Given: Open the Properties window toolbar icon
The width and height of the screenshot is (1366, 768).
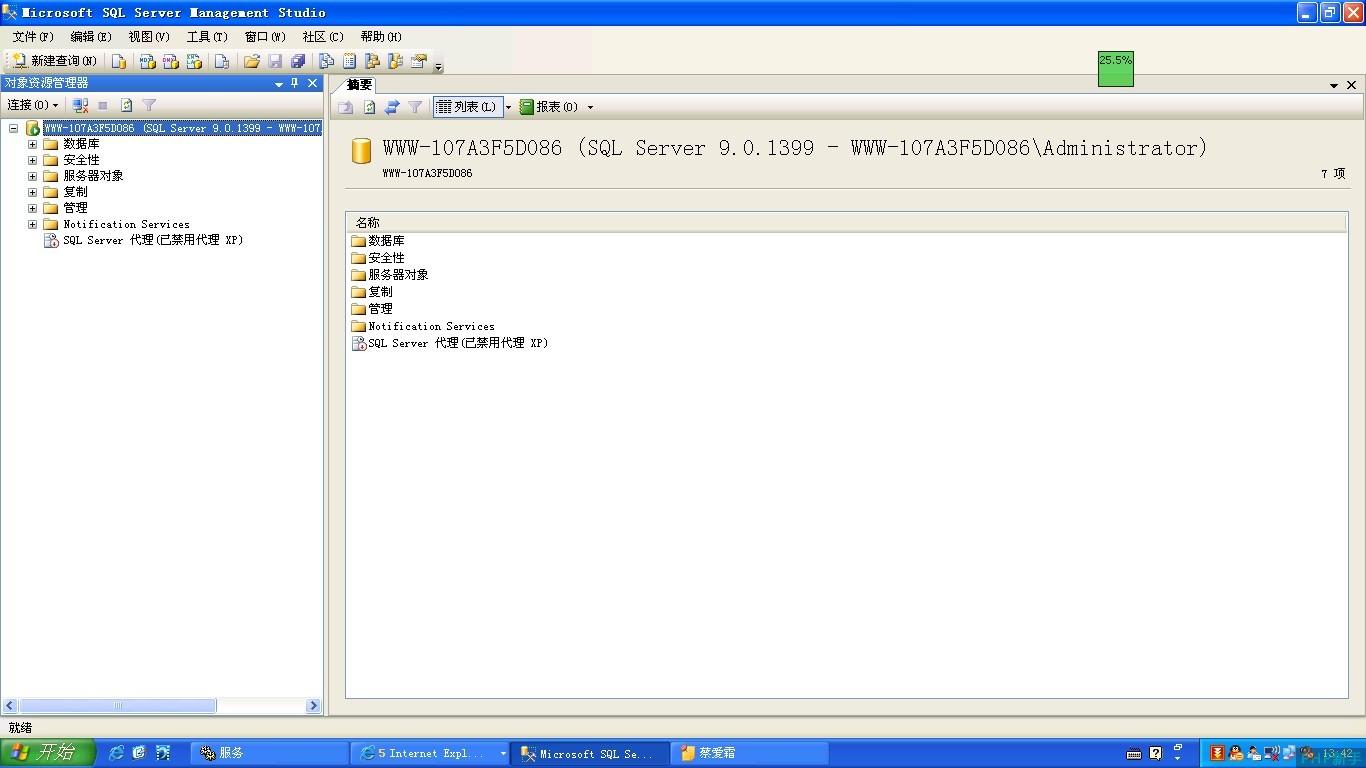Looking at the screenshot, I should coord(418,61).
